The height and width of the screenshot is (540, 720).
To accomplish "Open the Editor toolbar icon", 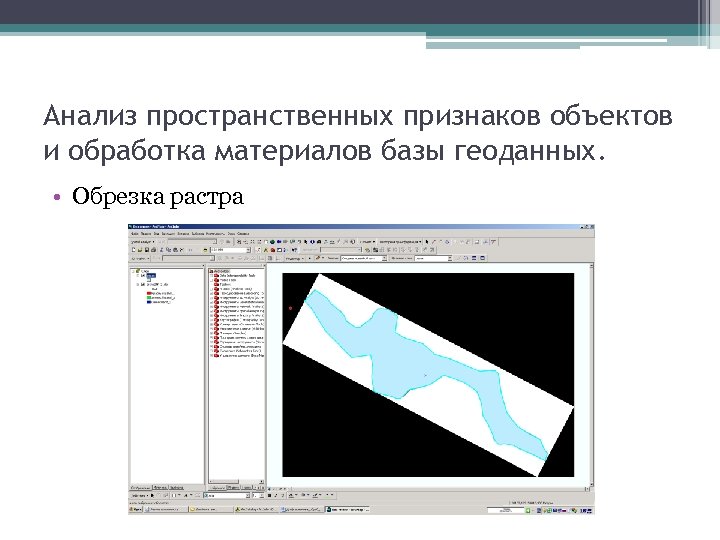I will (258, 250).
